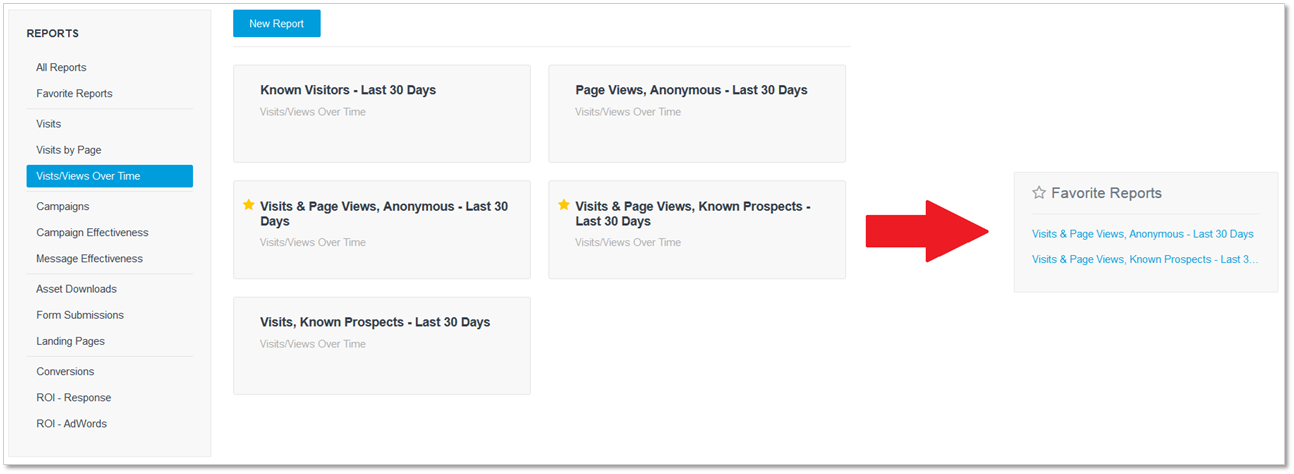Image resolution: width=1294 pixels, height=474 pixels.
Task: Select Asset Downloads in the sidebar
Action: [x=77, y=289]
